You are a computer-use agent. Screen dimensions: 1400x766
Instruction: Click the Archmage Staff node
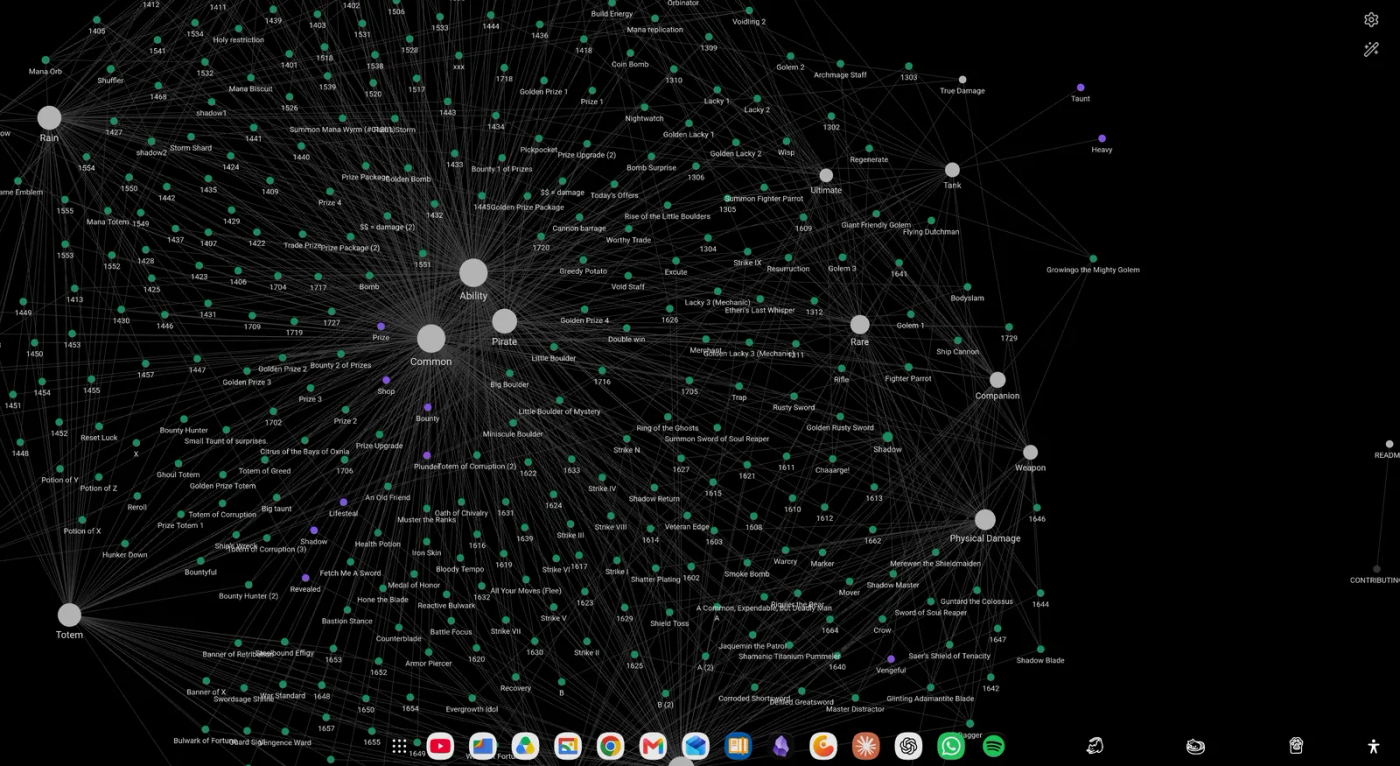(840, 63)
